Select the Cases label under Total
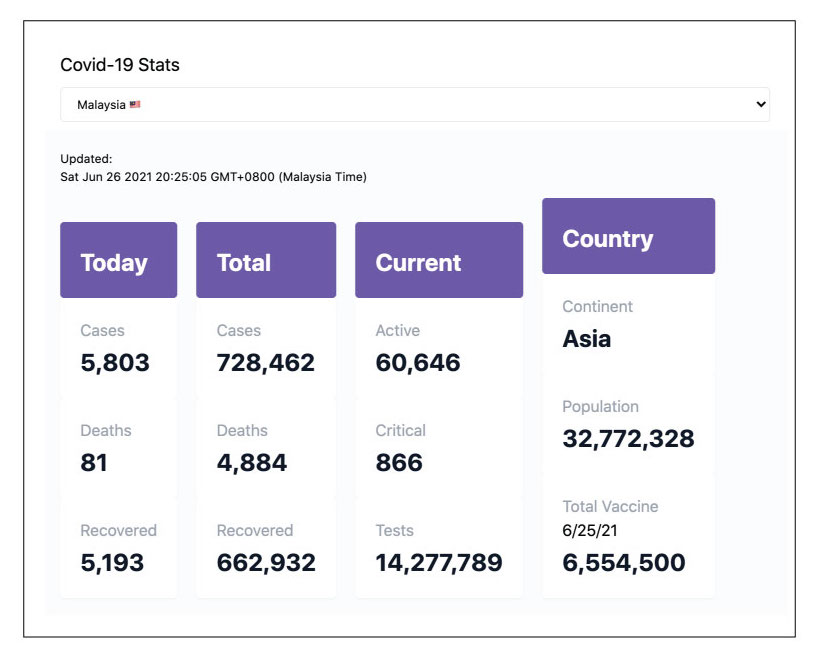This screenshot has height=666, width=824. [x=239, y=331]
